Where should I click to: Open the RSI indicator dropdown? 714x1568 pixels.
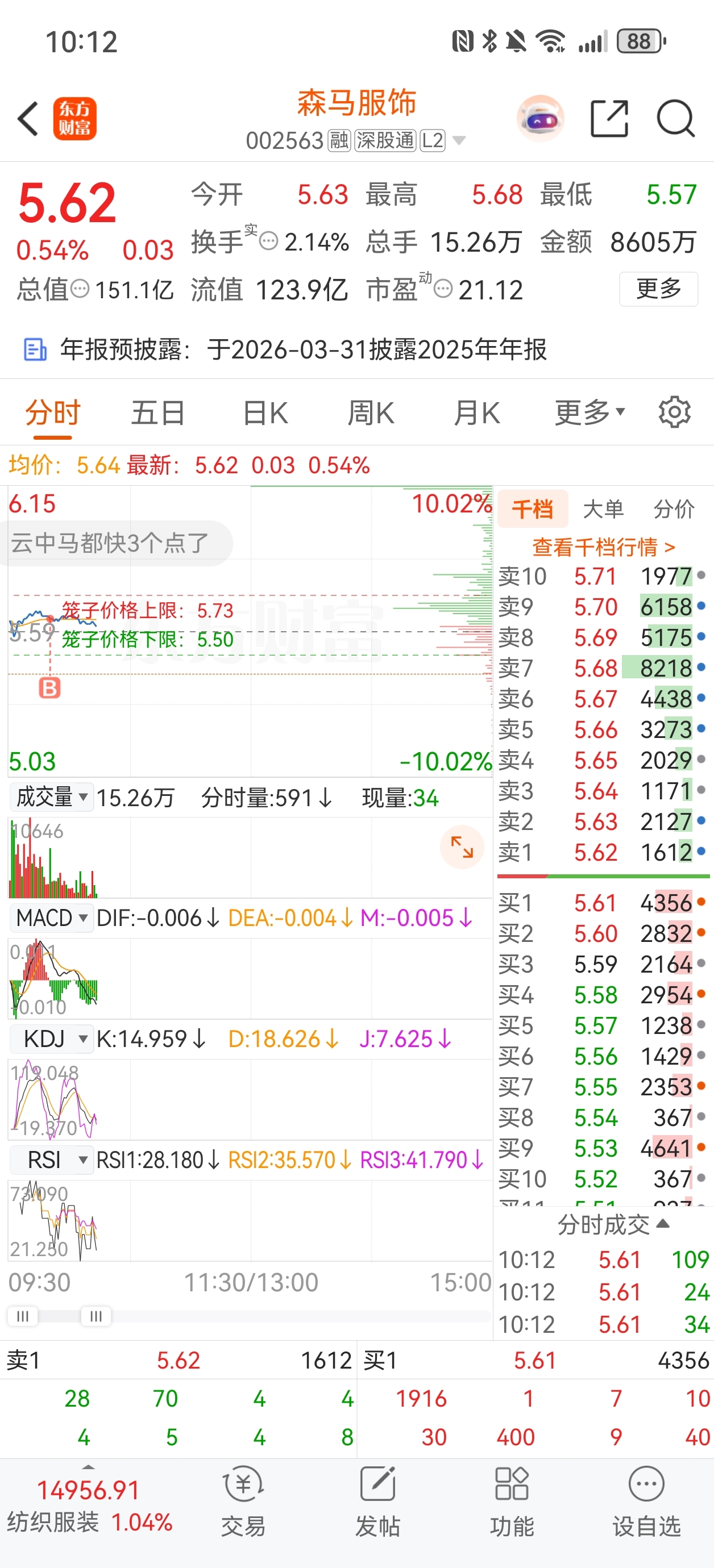pyautogui.click(x=52, y=1160)
